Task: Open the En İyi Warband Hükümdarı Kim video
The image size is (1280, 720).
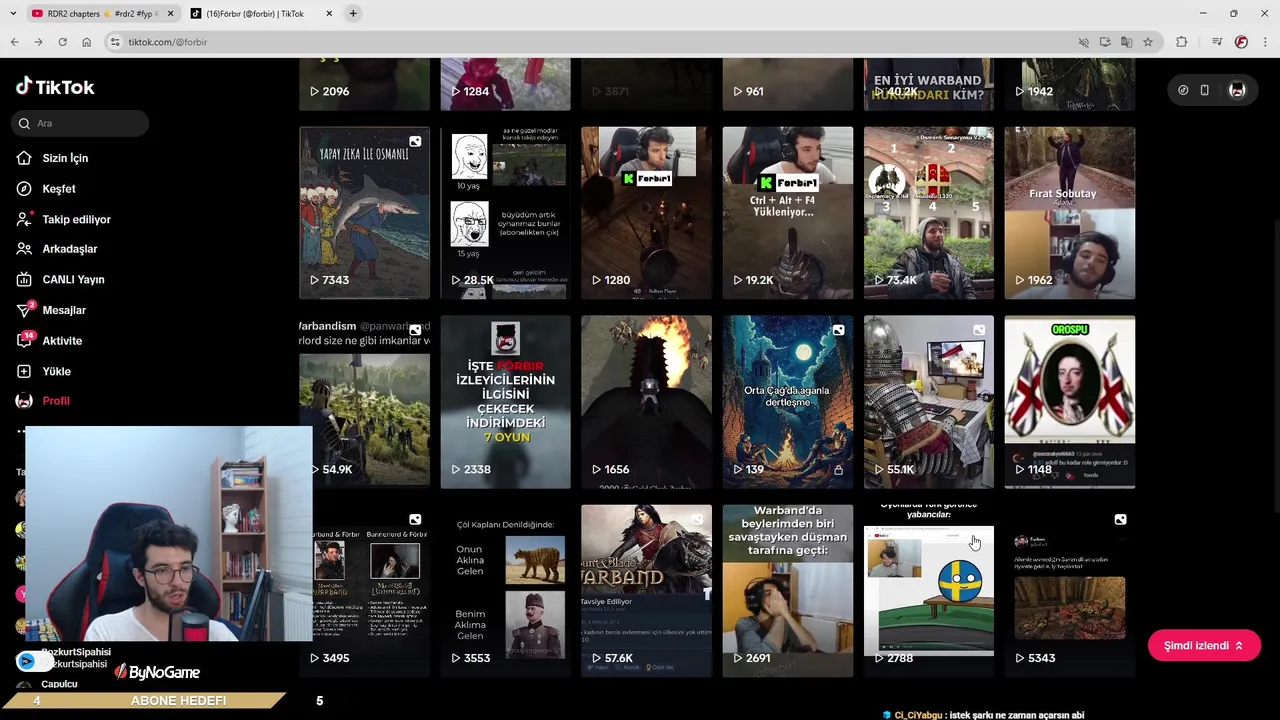Action: [929, 84]
